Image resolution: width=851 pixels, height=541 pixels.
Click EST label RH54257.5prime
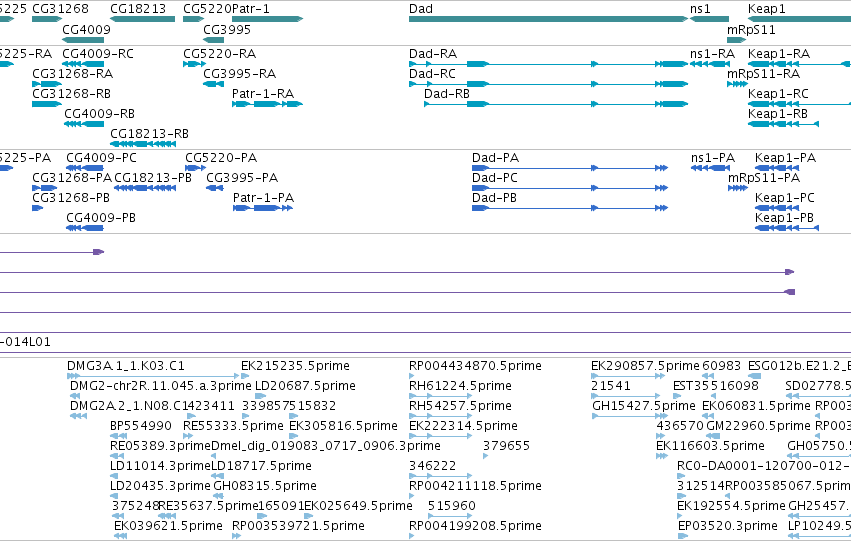460,406
